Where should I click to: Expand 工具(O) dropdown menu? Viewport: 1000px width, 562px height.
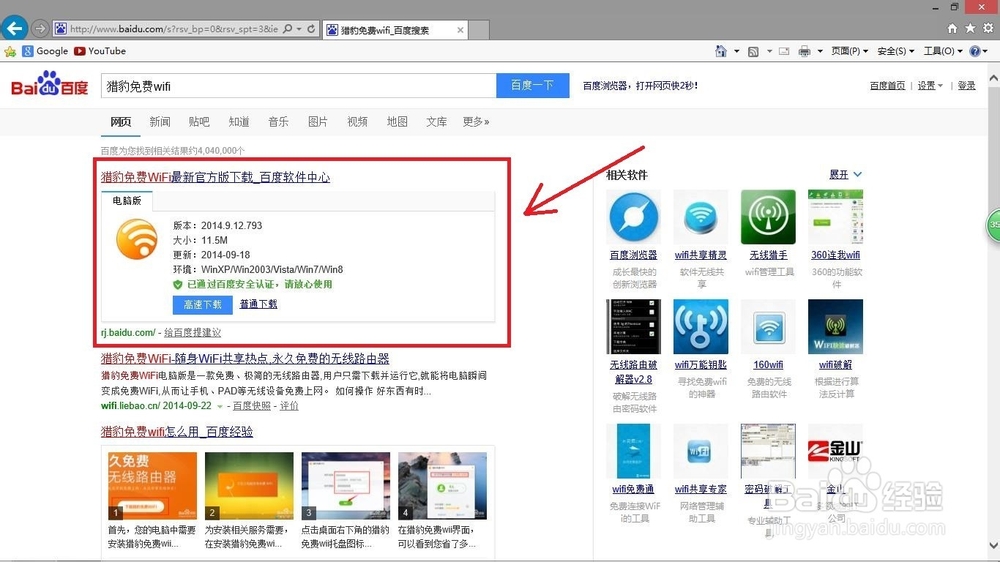(943, 51)
